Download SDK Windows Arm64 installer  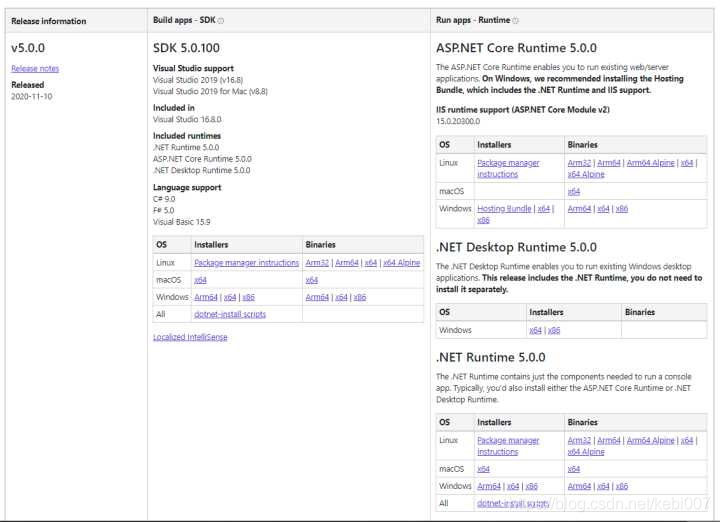click(205, 297)
